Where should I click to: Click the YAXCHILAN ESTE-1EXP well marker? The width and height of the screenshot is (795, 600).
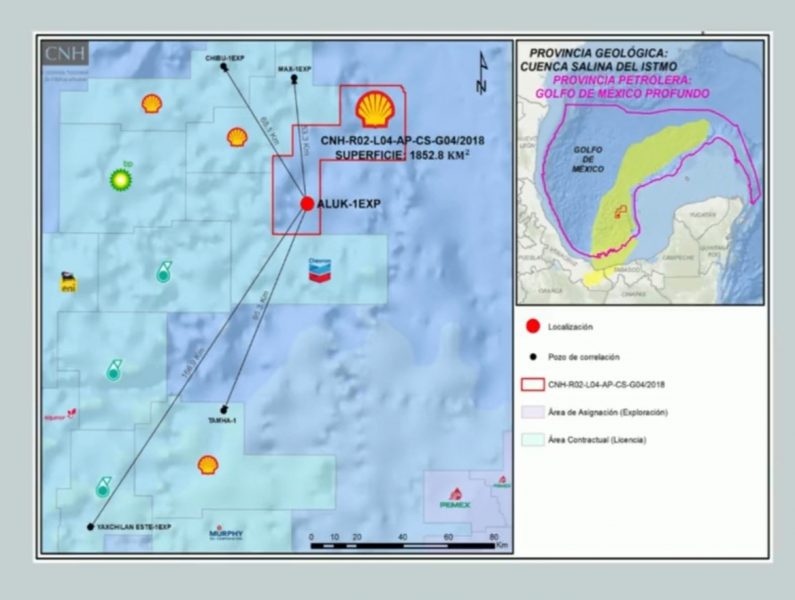pyautogui.click(x=90, y=527)
